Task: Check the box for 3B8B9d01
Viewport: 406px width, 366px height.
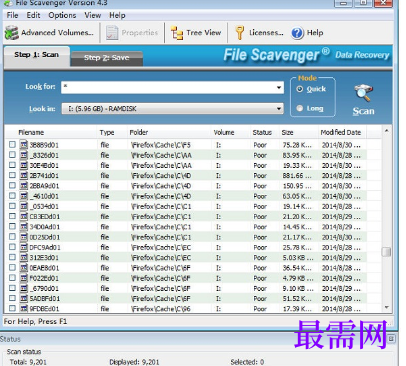Action: point(12,145)
